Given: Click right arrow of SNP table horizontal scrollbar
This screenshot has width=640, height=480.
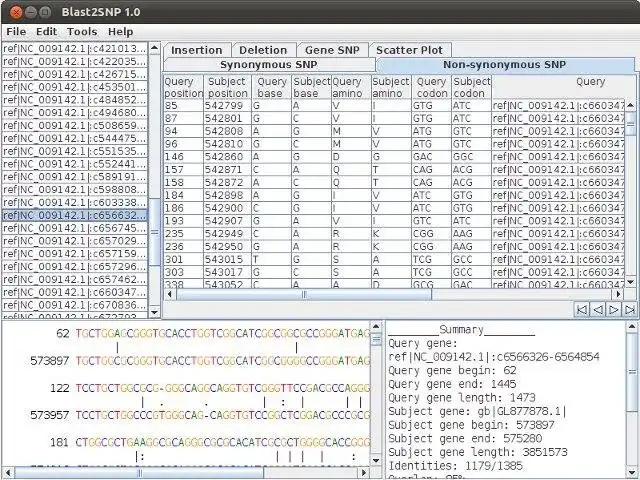Looking at the screenshot, I should tap(619, 294).
